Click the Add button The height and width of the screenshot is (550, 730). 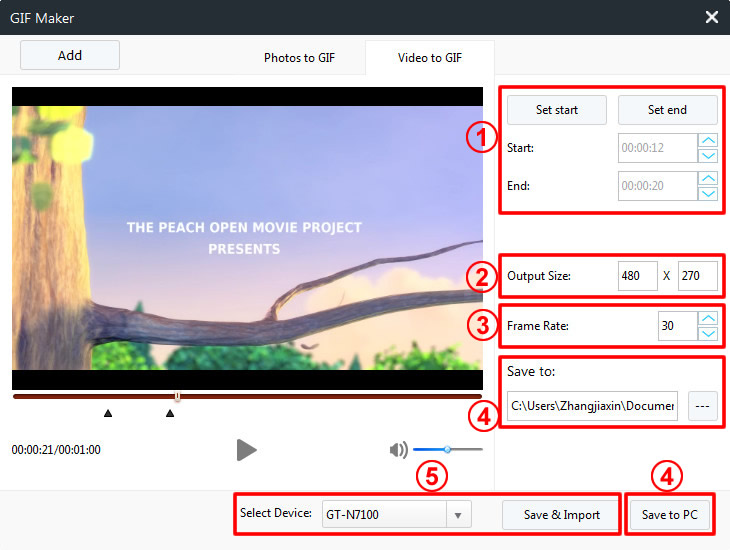pos(70,55)
